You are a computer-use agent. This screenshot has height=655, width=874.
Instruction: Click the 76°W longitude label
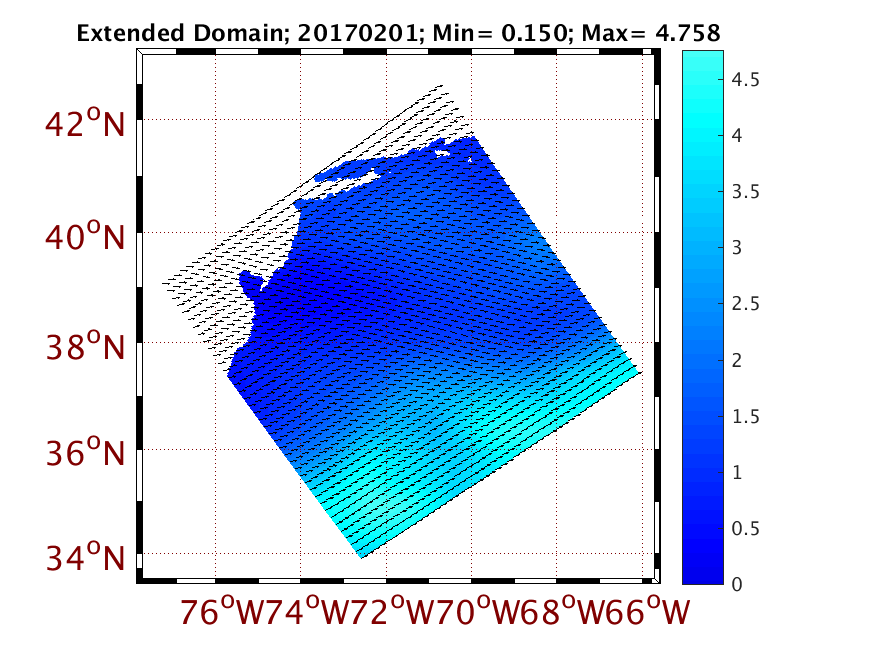tap(222, 612)
